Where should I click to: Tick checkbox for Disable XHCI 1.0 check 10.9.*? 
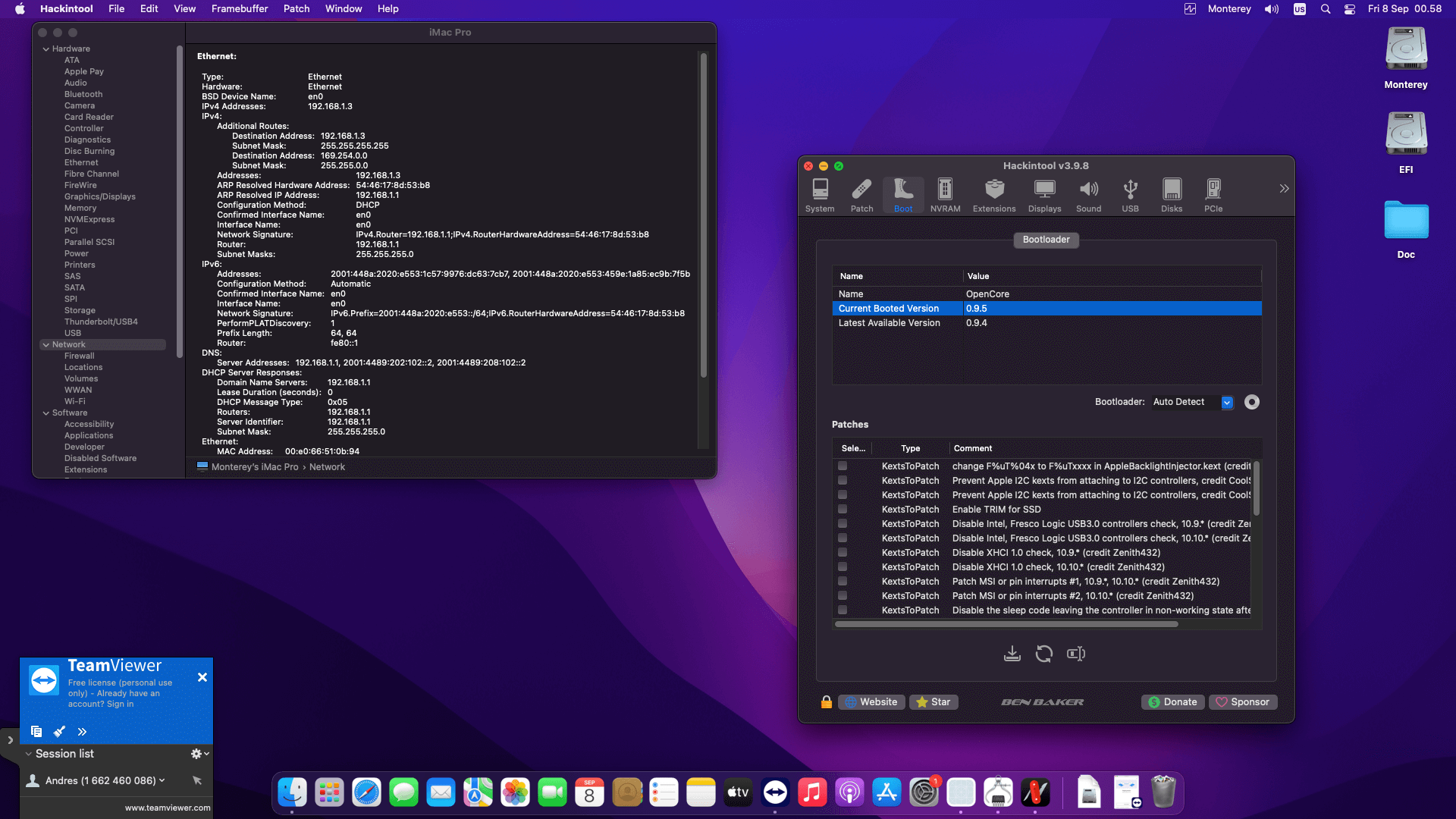coord(843,552)
